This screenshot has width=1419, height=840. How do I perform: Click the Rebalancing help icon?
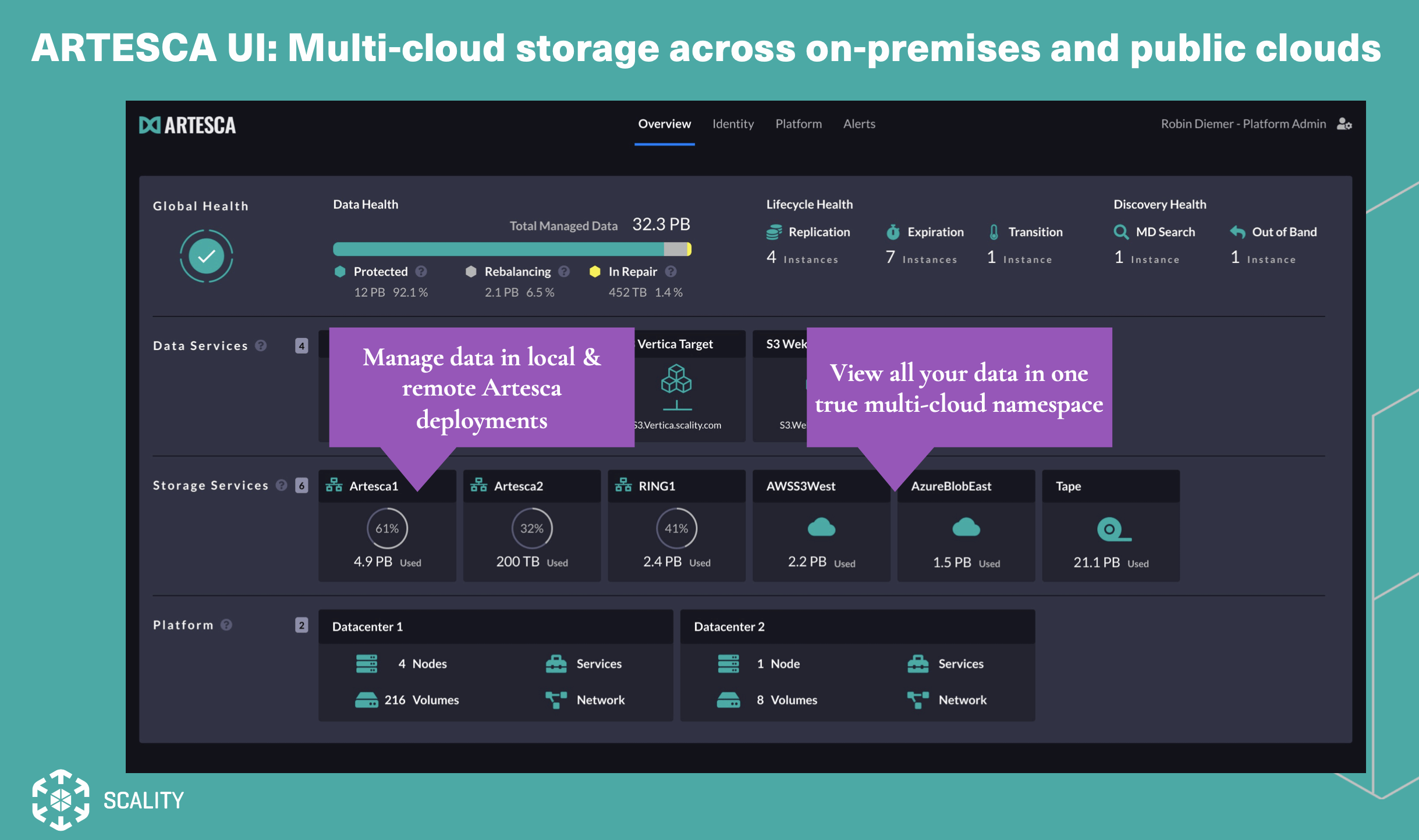(x=565, y=271)
